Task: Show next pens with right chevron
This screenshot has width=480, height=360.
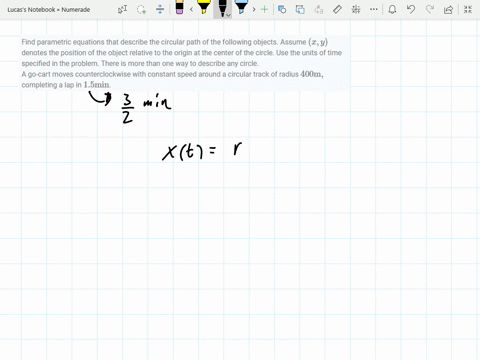Action: pos(254,9)
